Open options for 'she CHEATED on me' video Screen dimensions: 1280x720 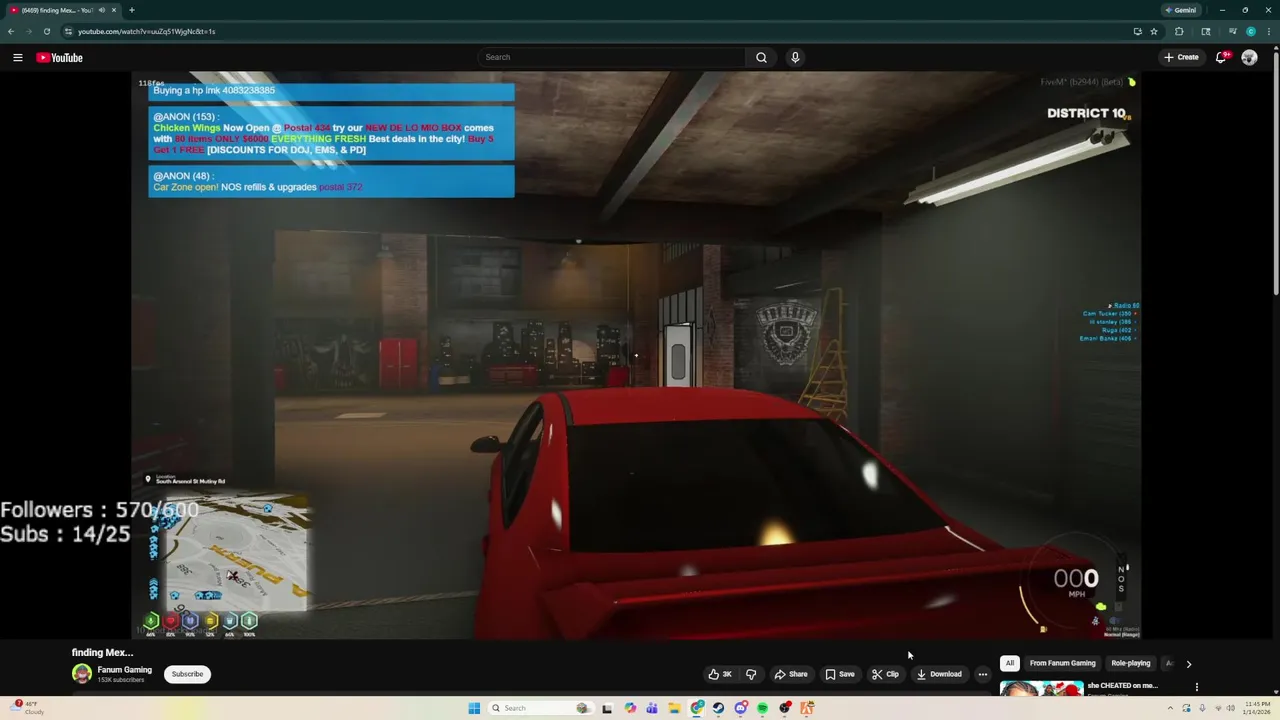click(1196, 687)
